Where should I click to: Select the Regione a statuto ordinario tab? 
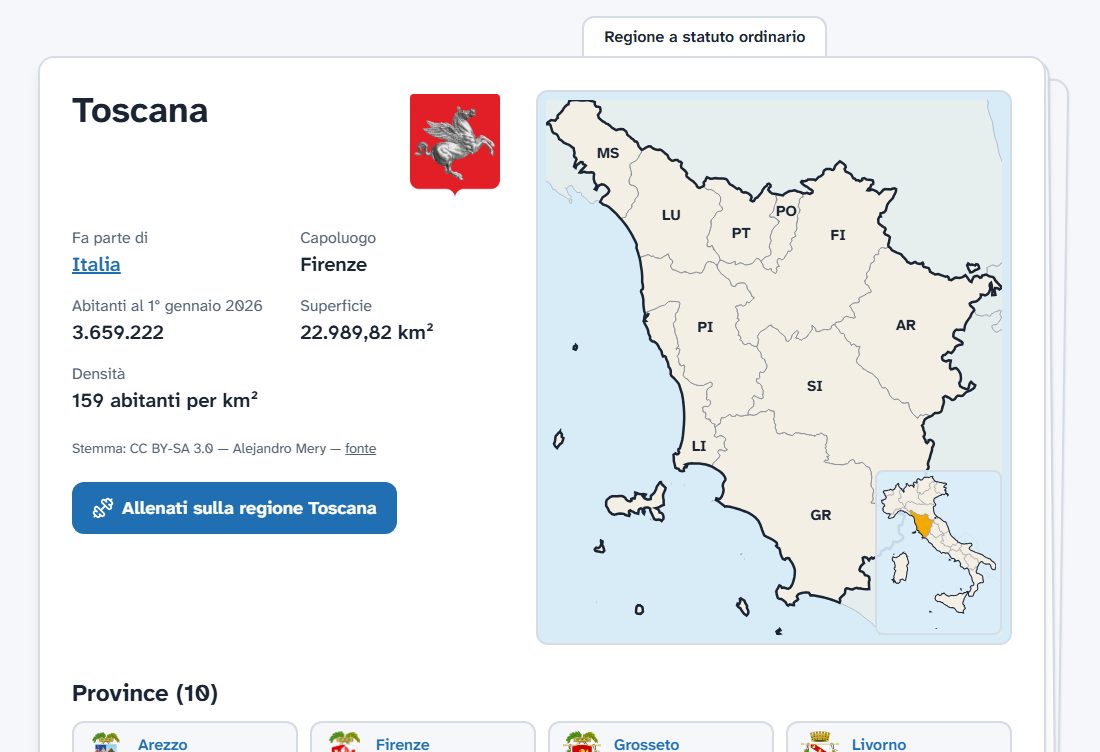(704, 36)
